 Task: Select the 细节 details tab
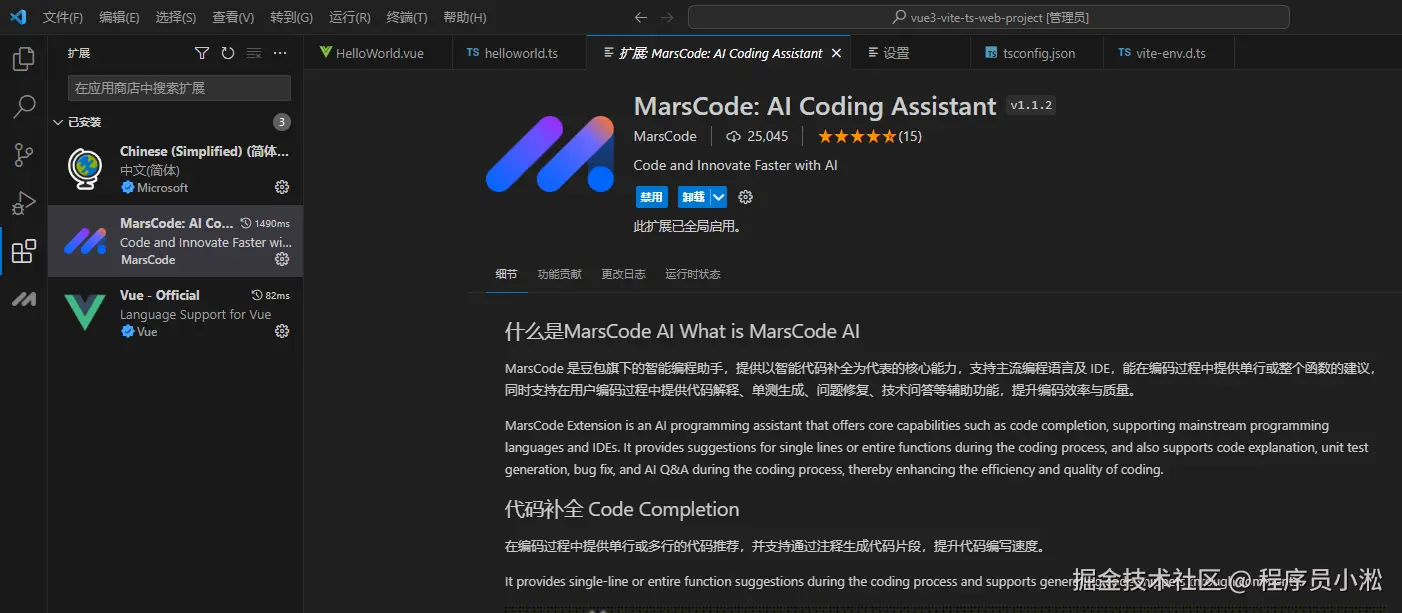point(506,274)
